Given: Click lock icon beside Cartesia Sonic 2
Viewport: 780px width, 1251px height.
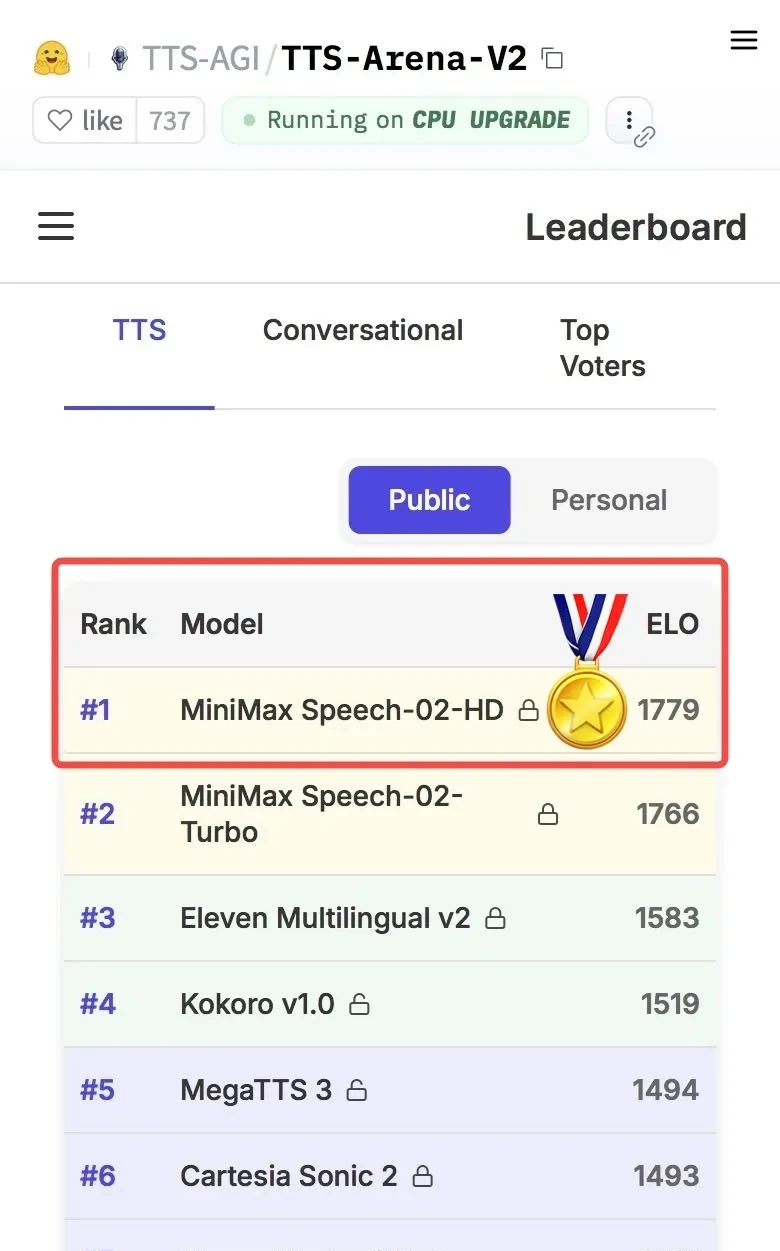Looking at the screenshot, I should [x=423, y=1177].
